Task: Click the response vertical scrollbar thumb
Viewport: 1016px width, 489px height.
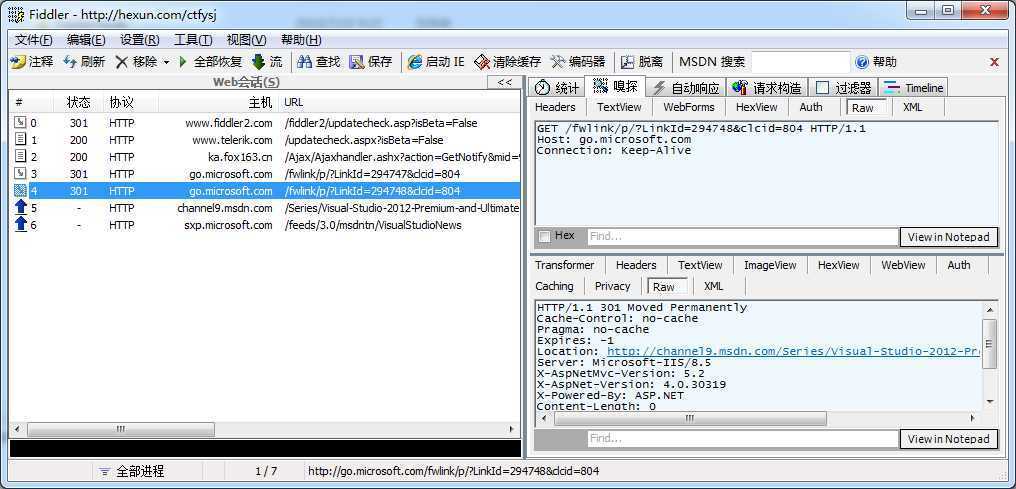Action: point(989,344)
